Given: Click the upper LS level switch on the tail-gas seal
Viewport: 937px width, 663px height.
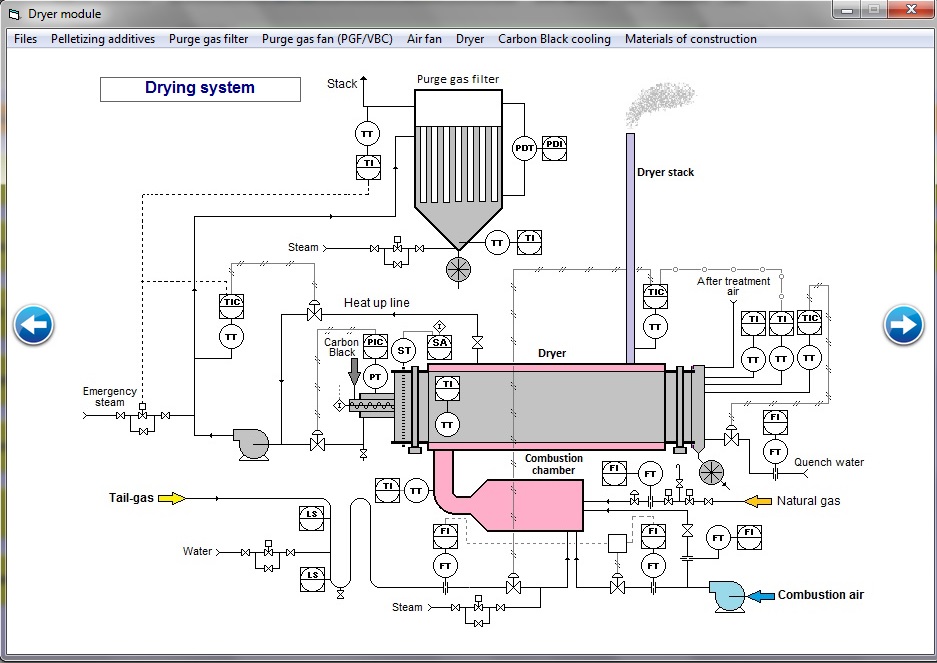Looking at the screenshot, I should [x=312, y=518].
